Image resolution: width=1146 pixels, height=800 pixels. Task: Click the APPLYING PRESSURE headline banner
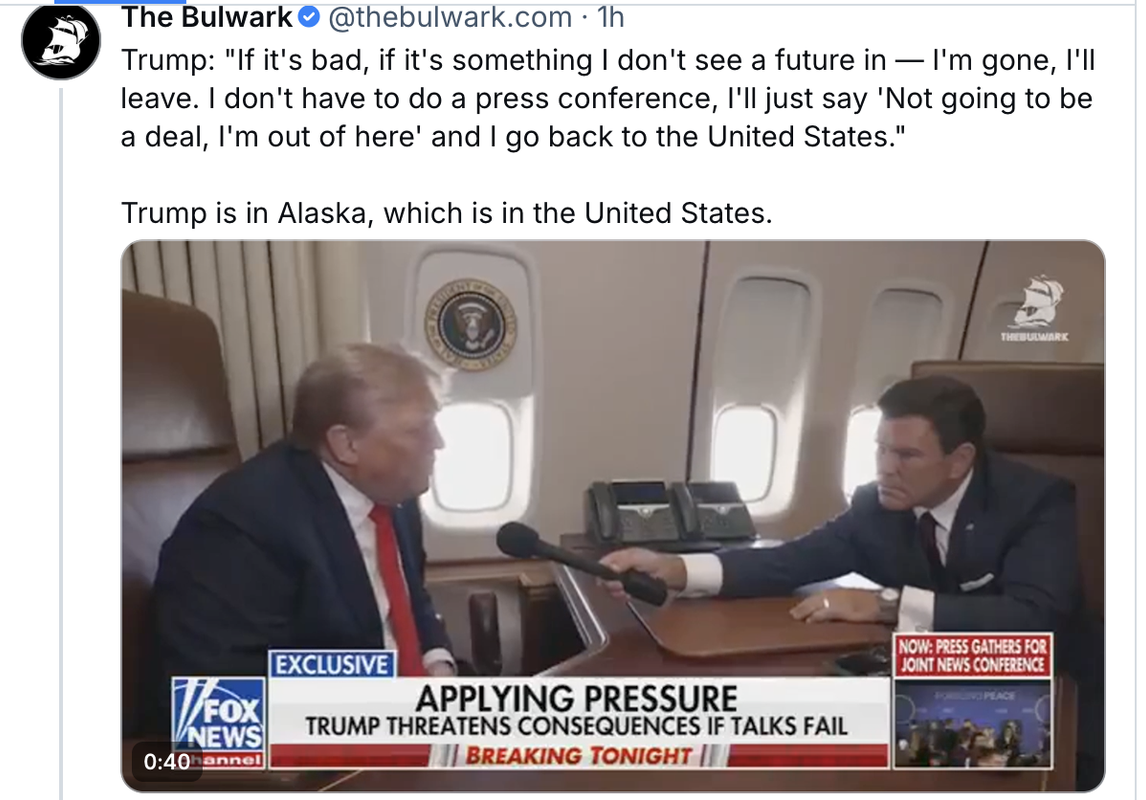[x=577, y=709]
